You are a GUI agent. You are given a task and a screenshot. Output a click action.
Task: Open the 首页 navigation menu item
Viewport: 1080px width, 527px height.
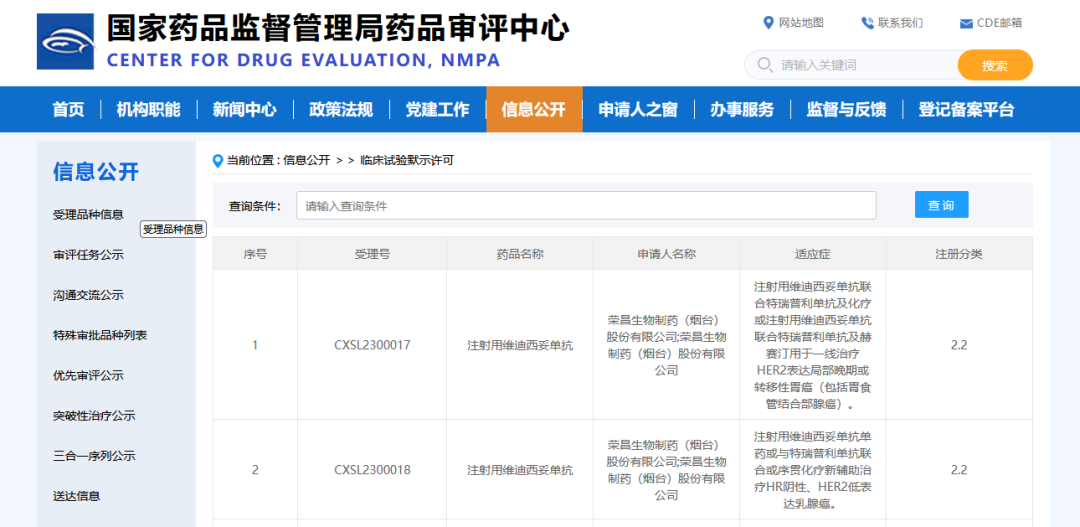pyautogui.click(x=68, y=110)
